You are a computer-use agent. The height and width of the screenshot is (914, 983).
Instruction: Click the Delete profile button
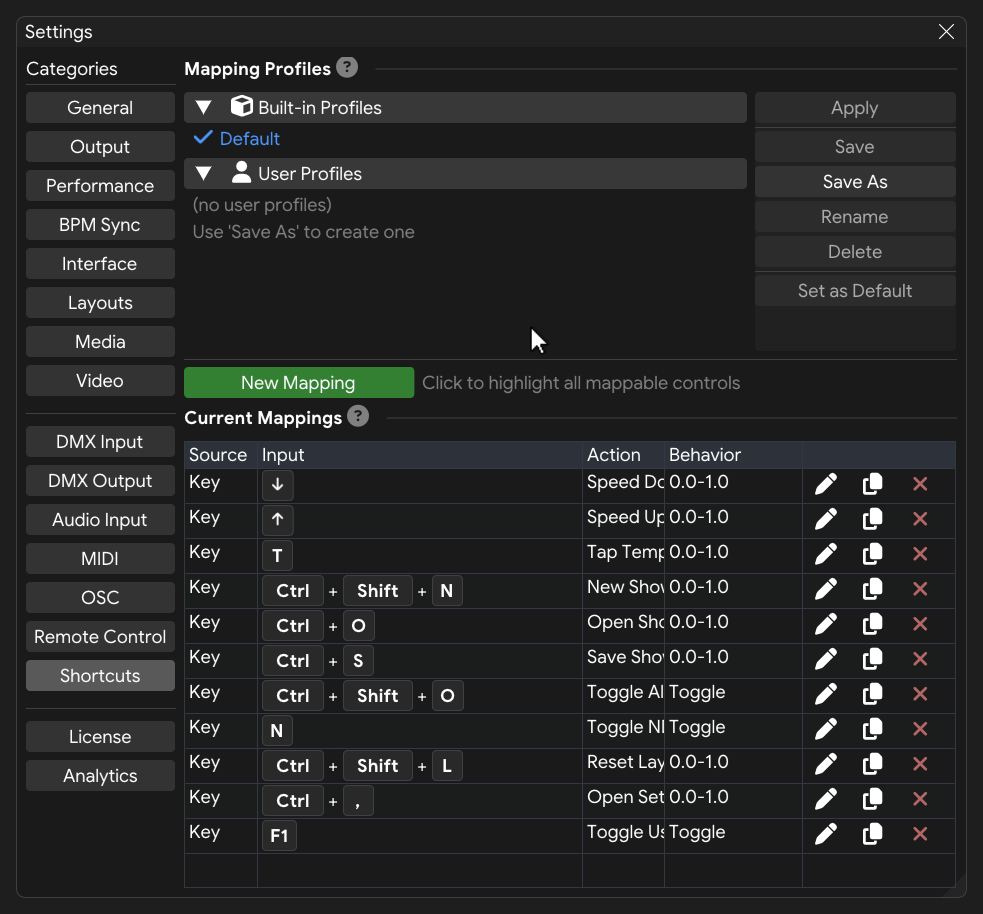[x=855, y=252]
